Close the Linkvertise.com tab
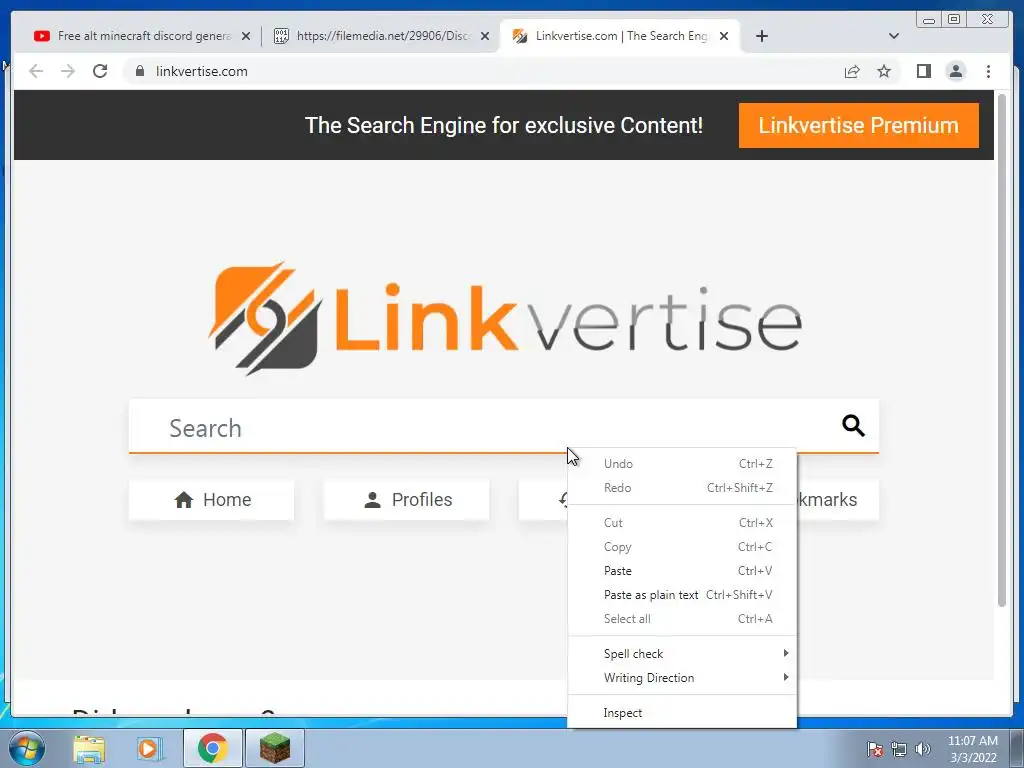Screen dimensions: 1024x768 coord(724,36)
